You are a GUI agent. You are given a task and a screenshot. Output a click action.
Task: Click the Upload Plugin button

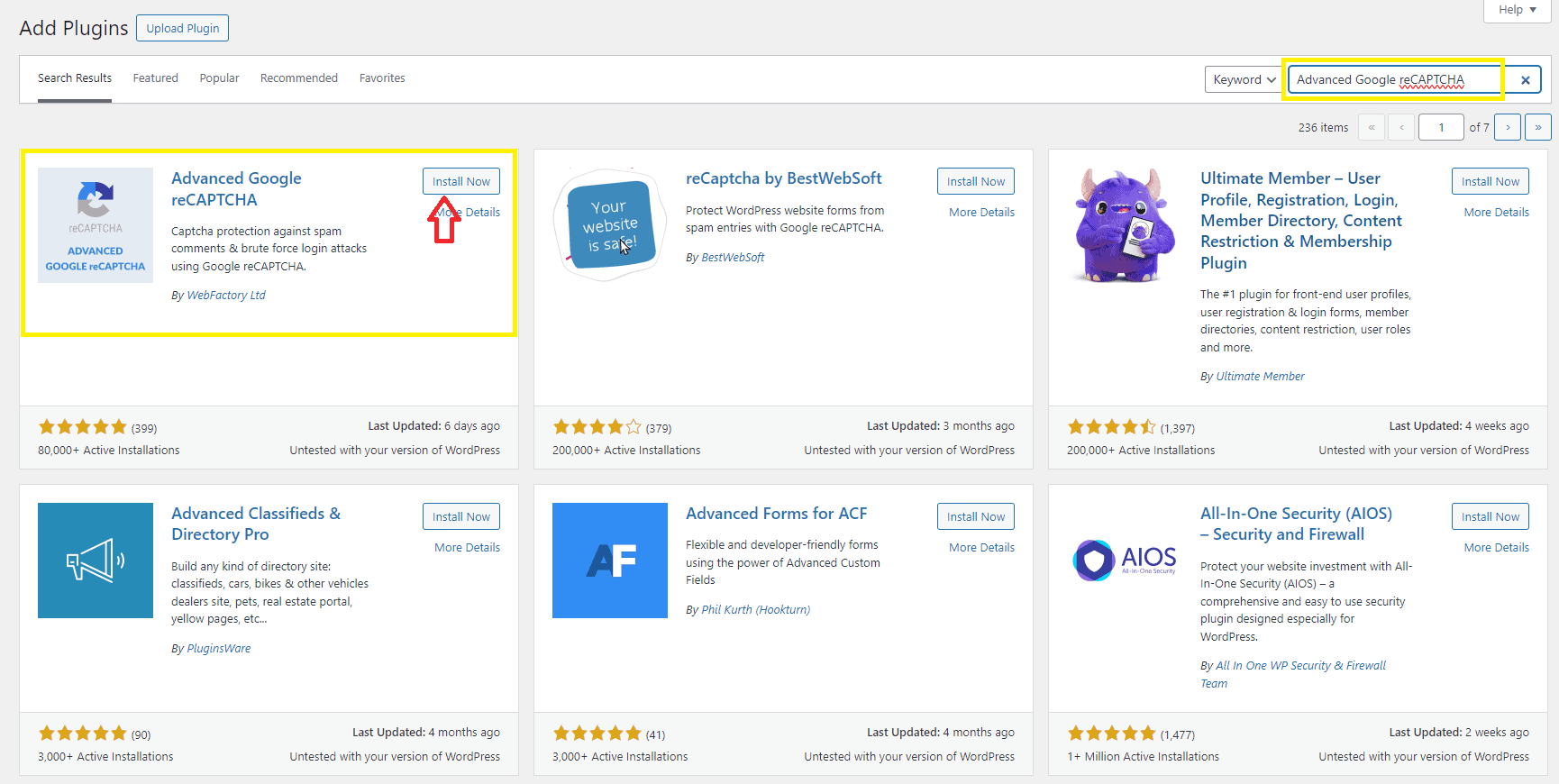coord(183,28)
